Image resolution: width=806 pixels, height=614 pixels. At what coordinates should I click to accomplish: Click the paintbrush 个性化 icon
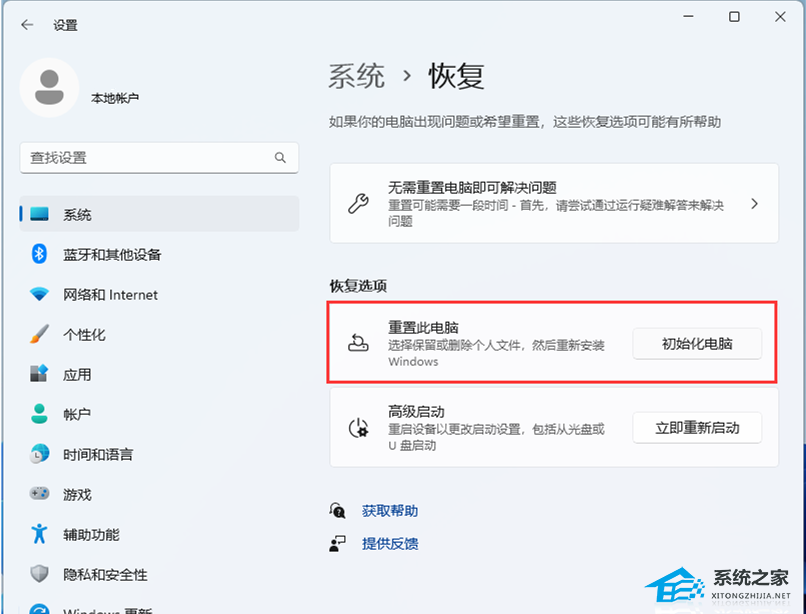pos(40,334)
